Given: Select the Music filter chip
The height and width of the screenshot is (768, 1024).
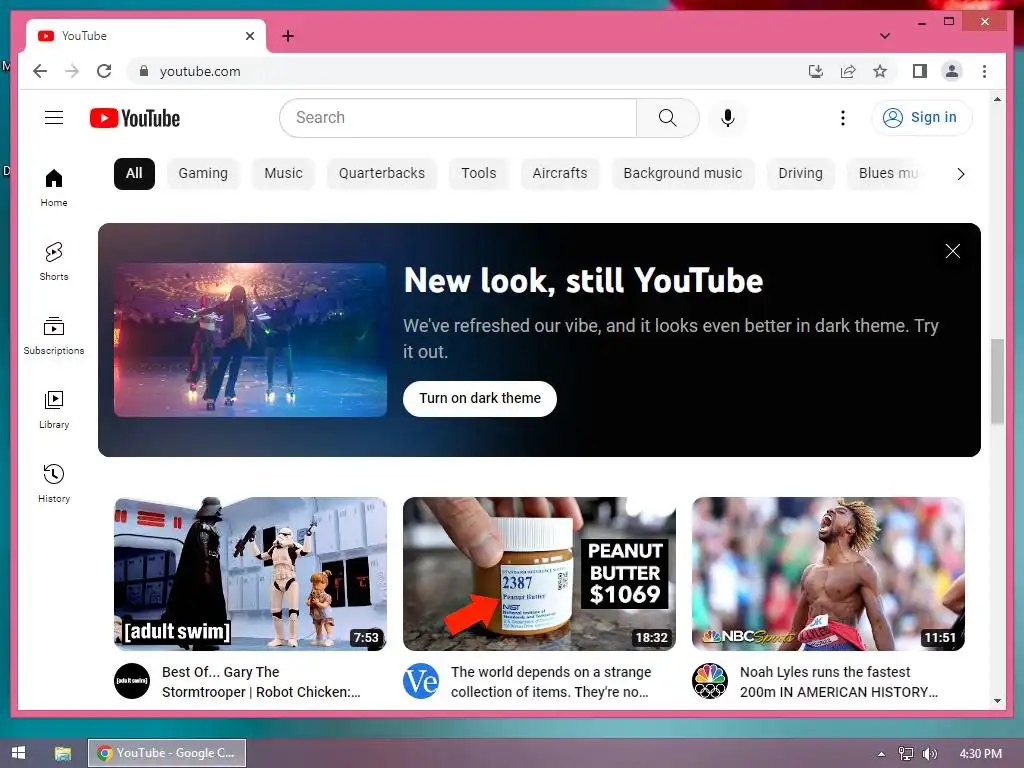Looking at the screenshot, I should [x=283, y=174].
